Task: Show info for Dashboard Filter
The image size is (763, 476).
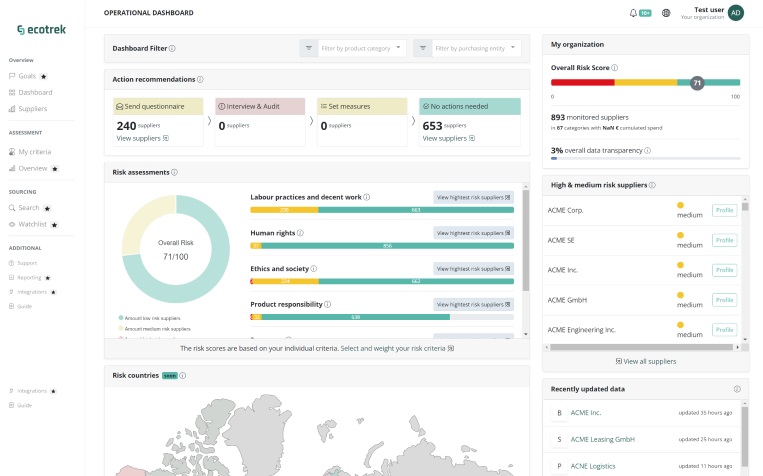Action: 172,49
